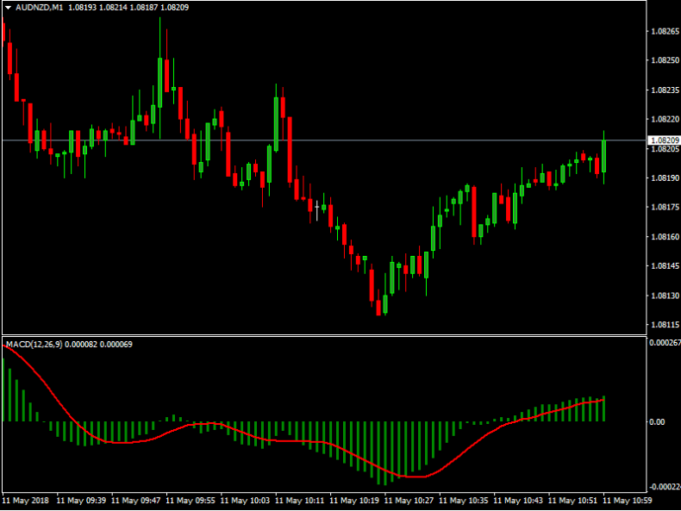Click the white triangle beside AUDNZD,M1
The height and width of the screenshot is (511, 681).
click(x=9, y=8)
